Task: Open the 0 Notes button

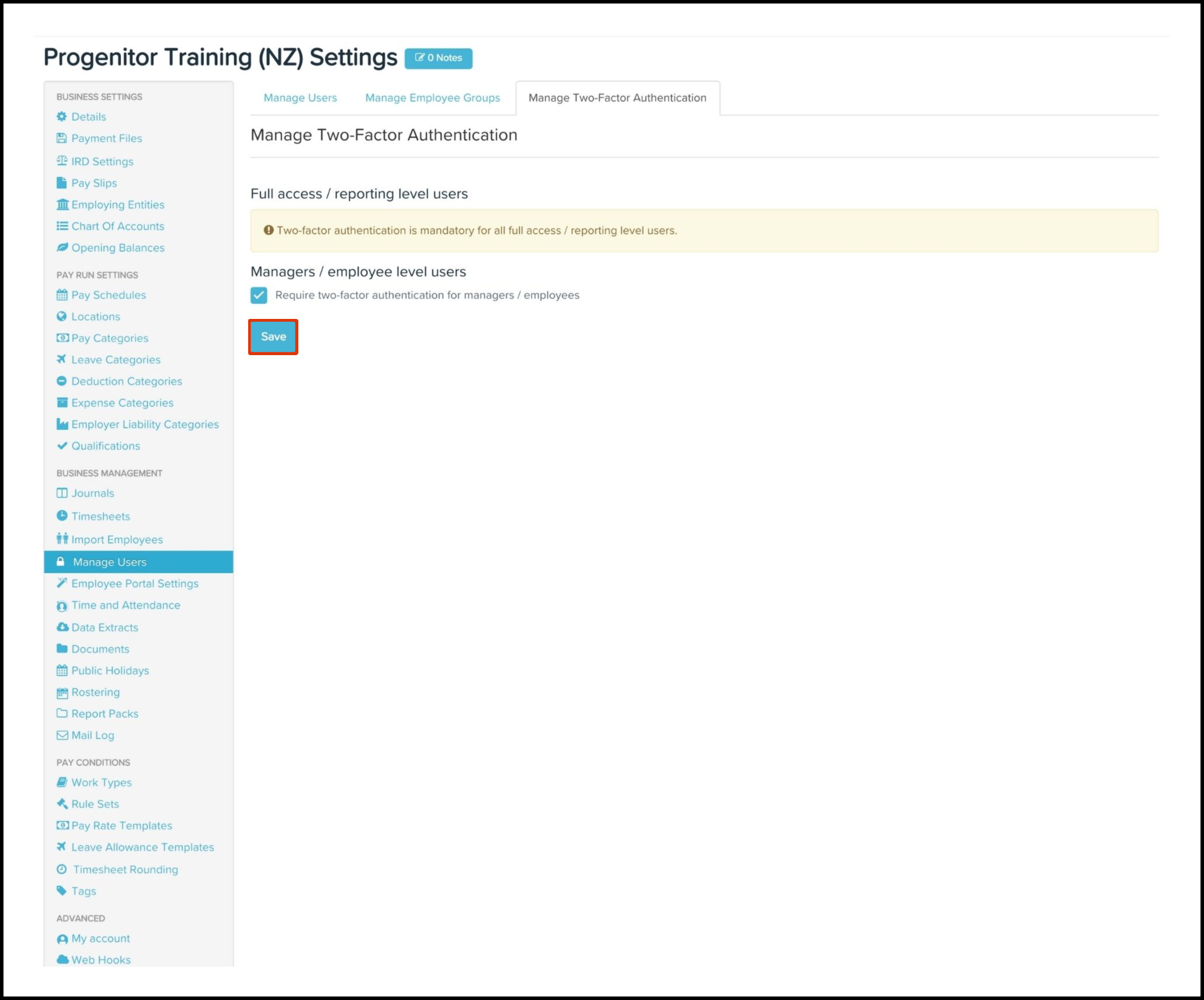Action: 439,58
